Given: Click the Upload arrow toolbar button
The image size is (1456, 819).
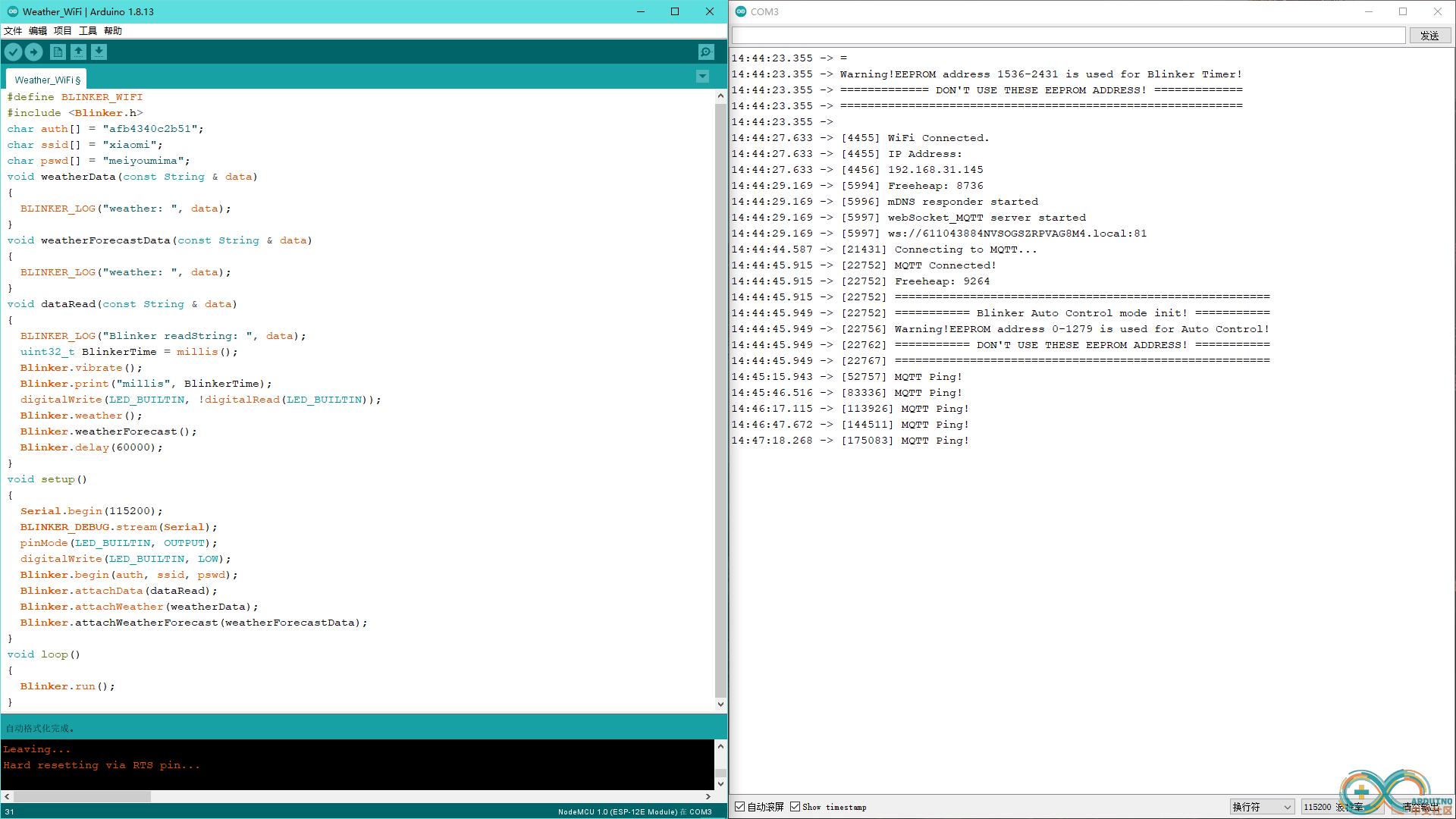Looking at the screenshot, I should coord(33,52).
